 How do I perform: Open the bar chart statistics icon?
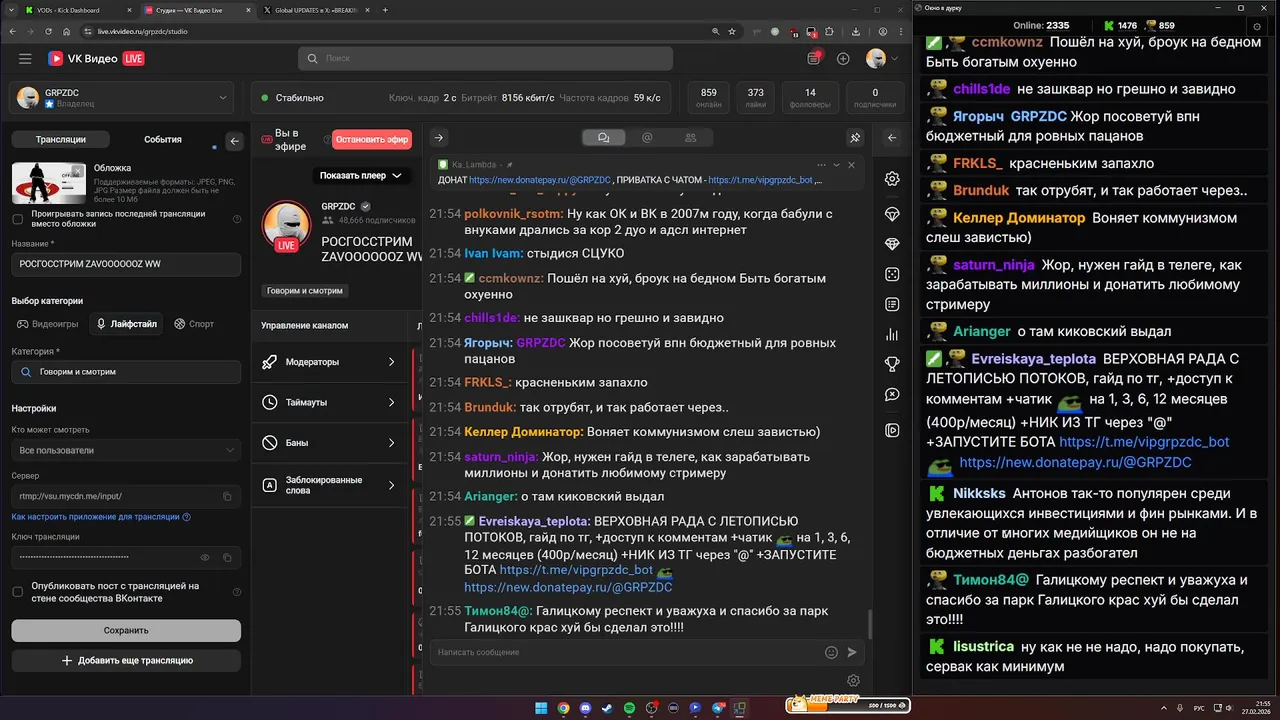(892, 335)
